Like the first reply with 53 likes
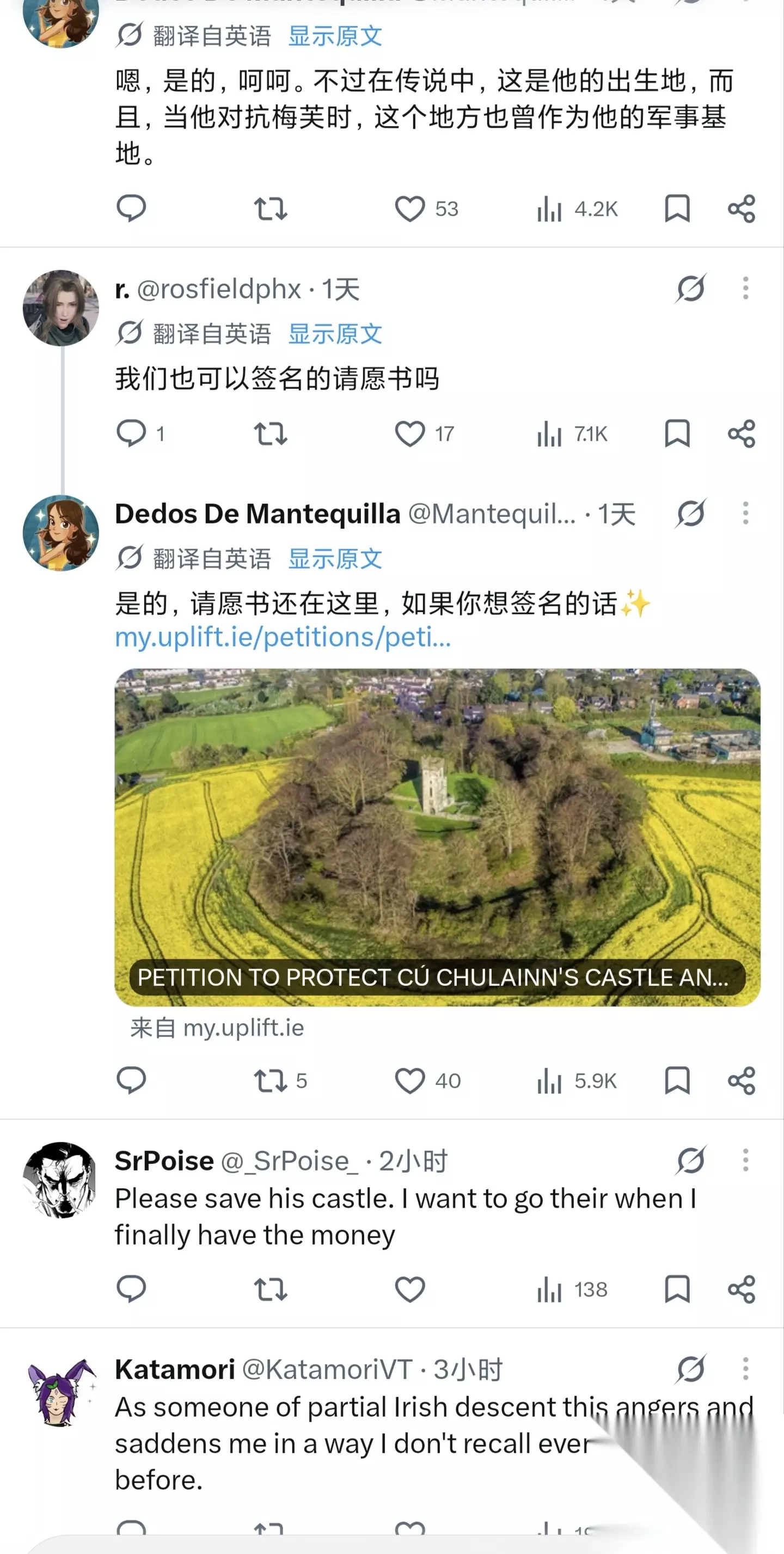The width and height of the screenshot is (784, 1554). coord(409,209)
